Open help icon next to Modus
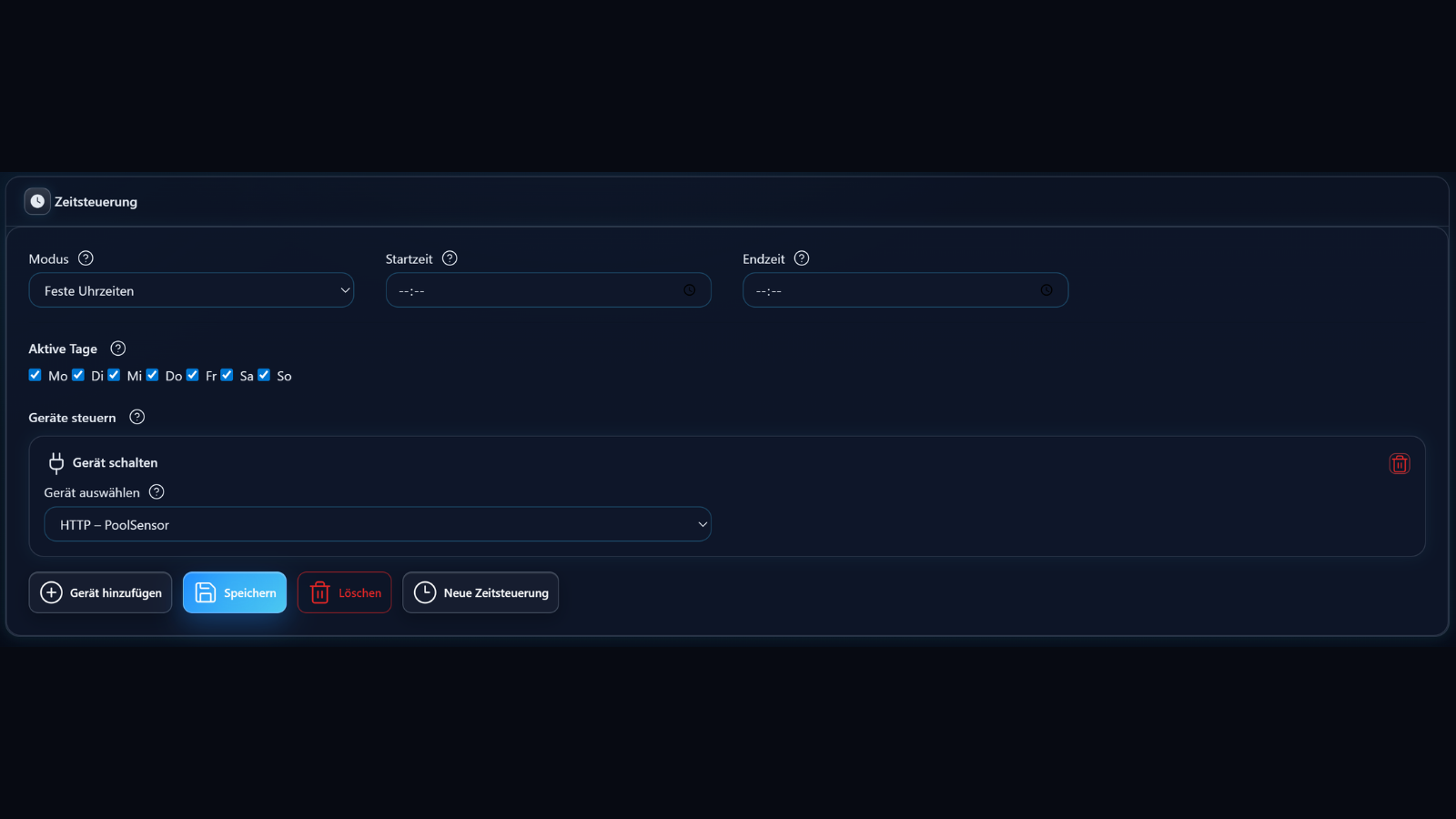This screenshot has height=819, width=1456. point(86,258)
